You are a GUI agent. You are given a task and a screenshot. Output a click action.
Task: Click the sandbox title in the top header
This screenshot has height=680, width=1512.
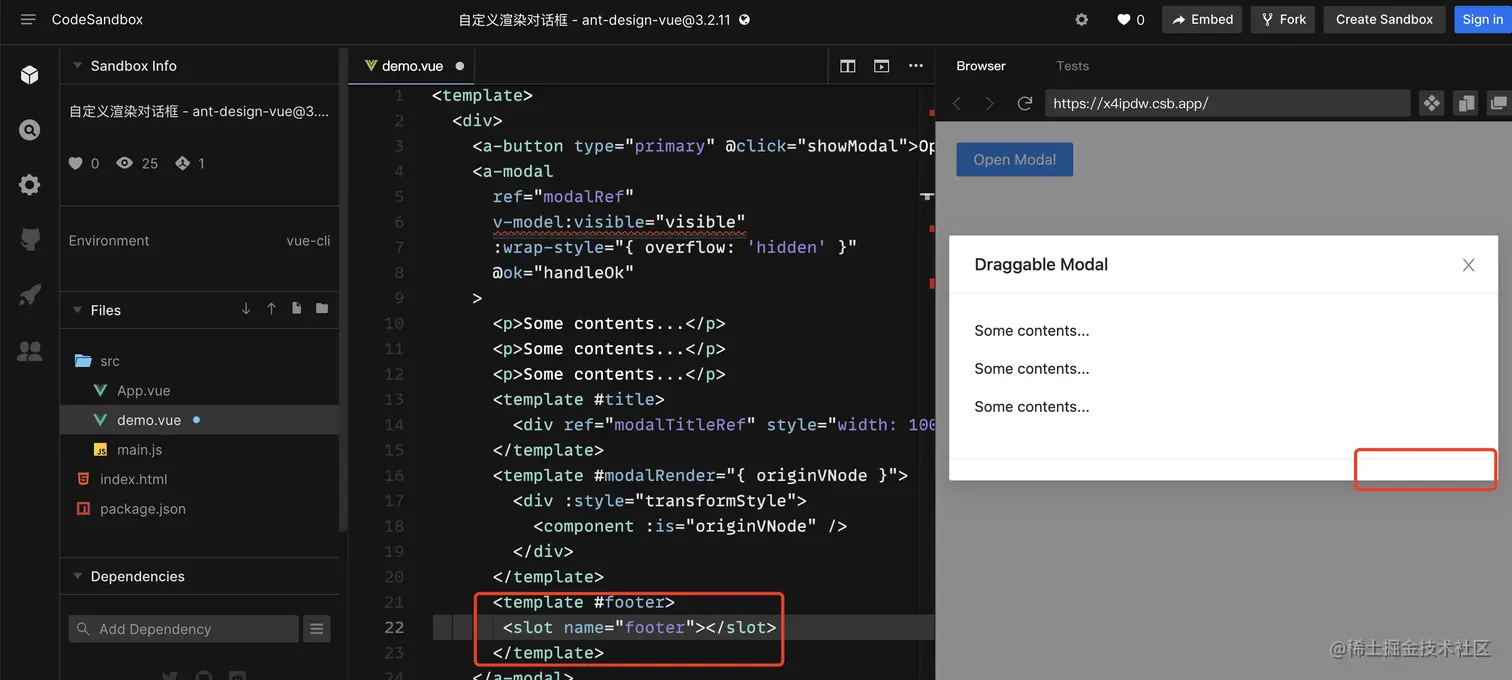595,20
